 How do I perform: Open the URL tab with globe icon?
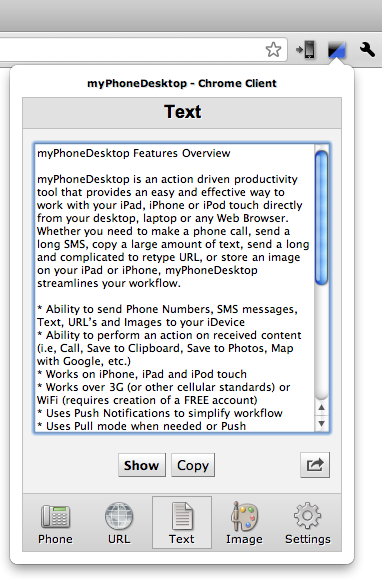(119, 523)
